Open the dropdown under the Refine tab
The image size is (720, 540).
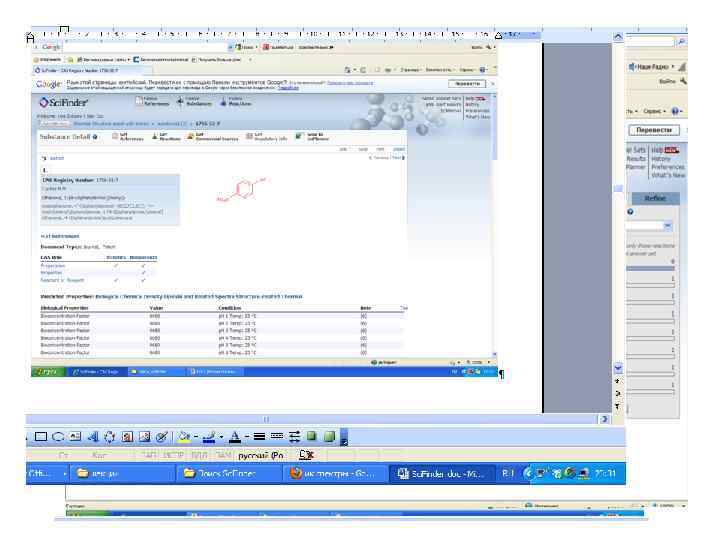tap(668, 225)
